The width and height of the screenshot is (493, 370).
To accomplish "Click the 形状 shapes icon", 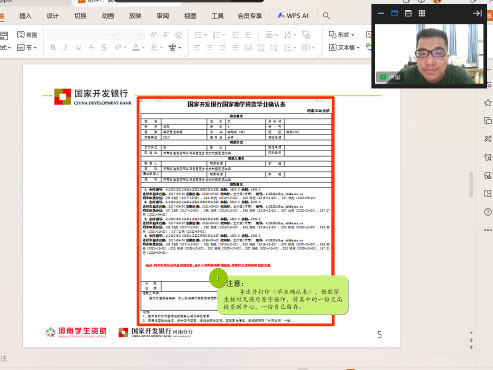I will (x=332, y=34).
